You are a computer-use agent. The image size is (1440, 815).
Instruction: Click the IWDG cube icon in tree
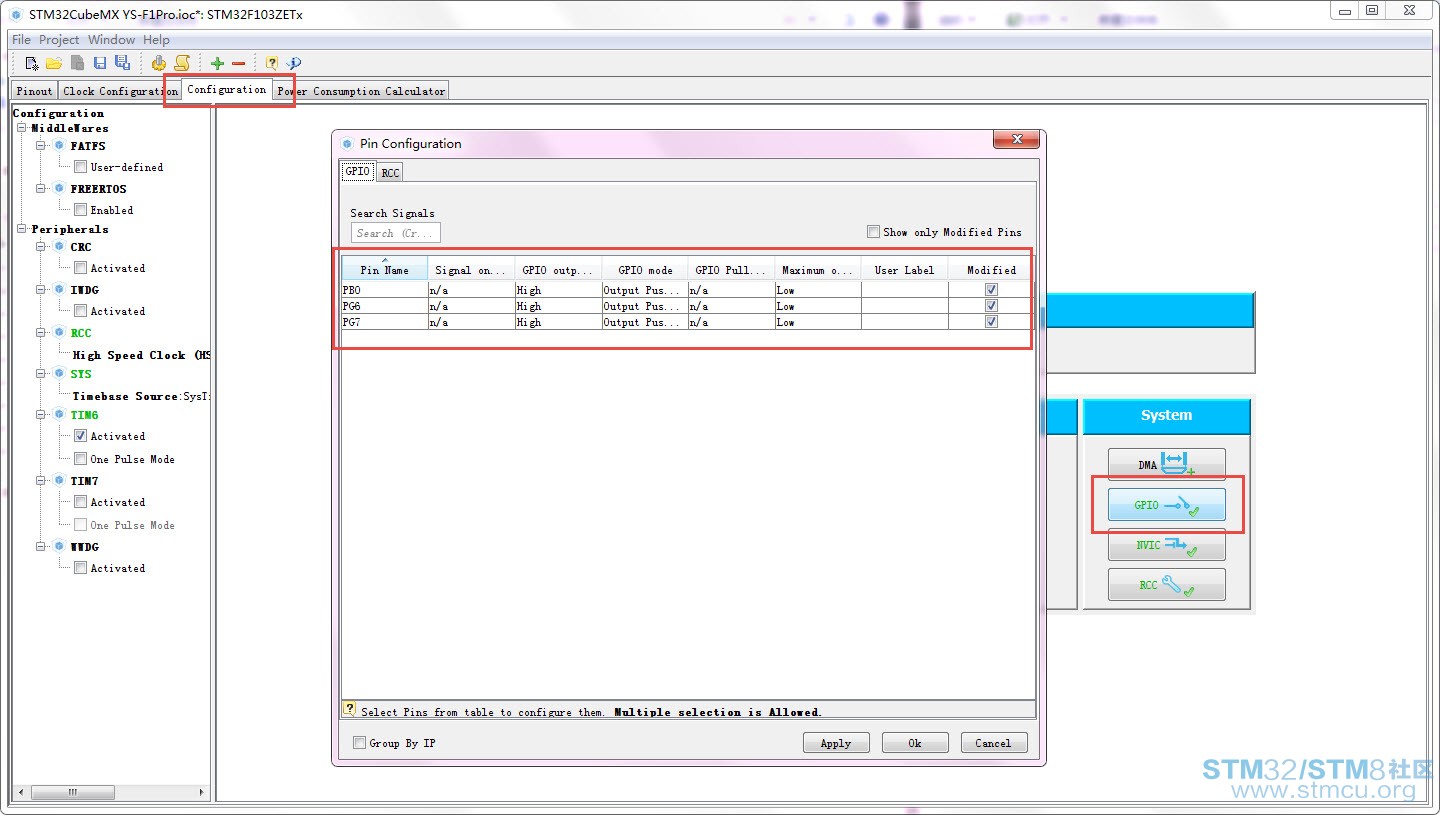[x=60, y=290]
